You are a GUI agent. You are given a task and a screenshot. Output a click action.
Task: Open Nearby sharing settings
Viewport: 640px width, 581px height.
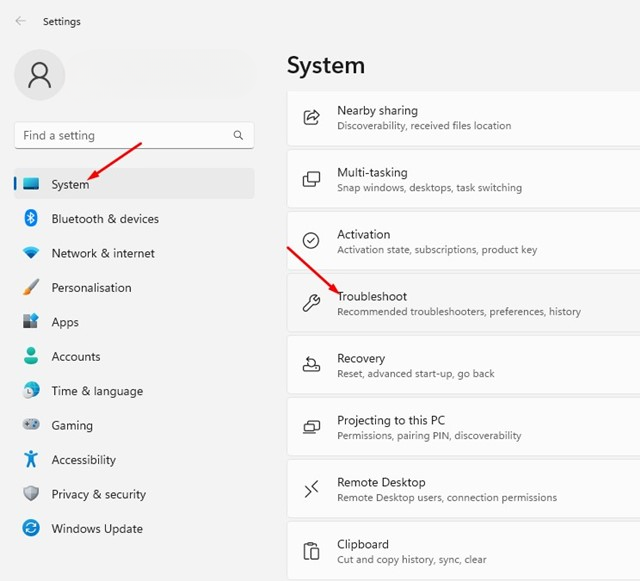coord(464,118)
